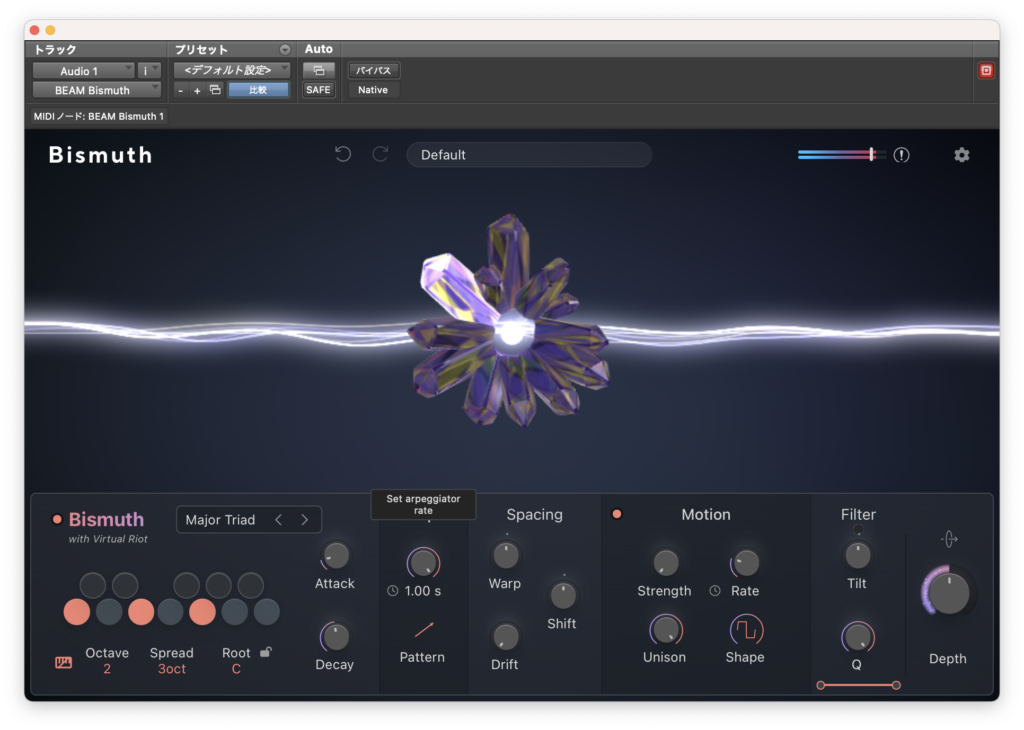Screen dimensions: 1024x730
Task: Click the Warp knob
Action: click(505, 556)
